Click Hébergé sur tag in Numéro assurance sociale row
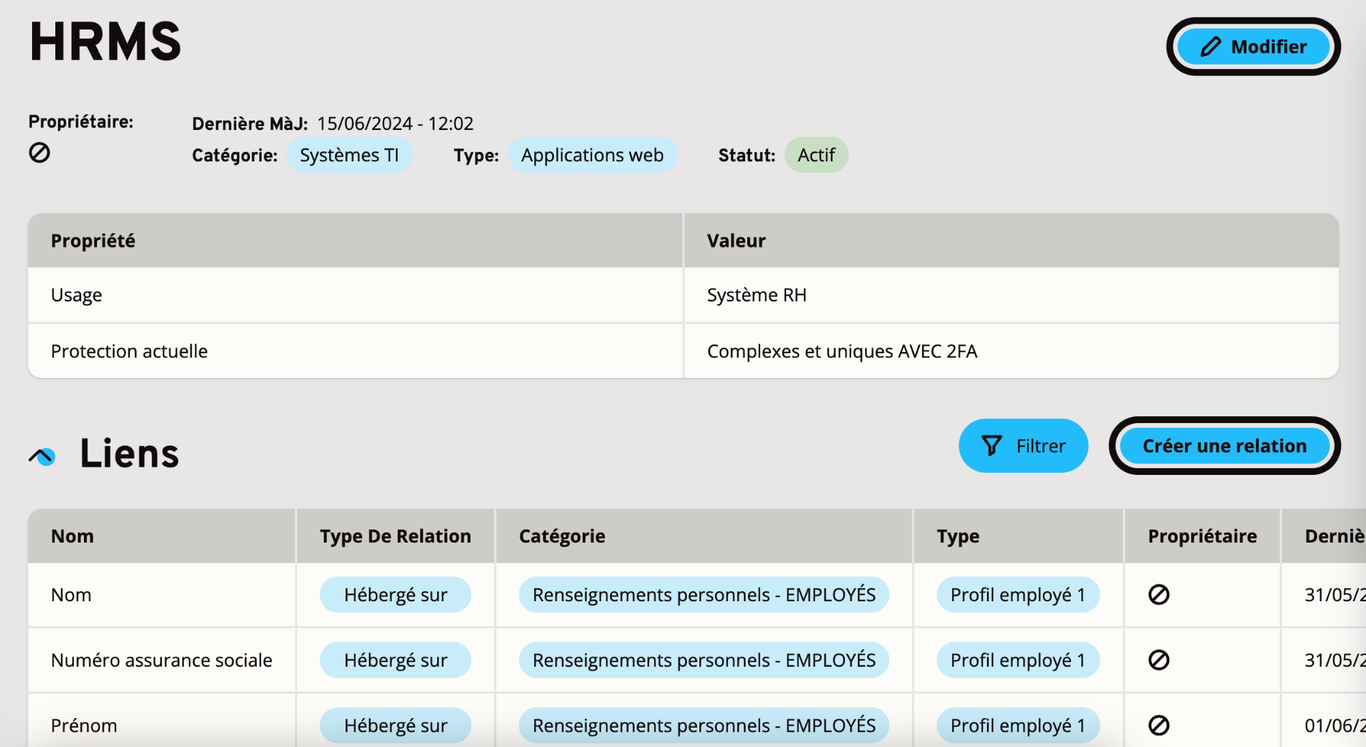The width and height of the screenshot is (1366, 747). (395, 660)
